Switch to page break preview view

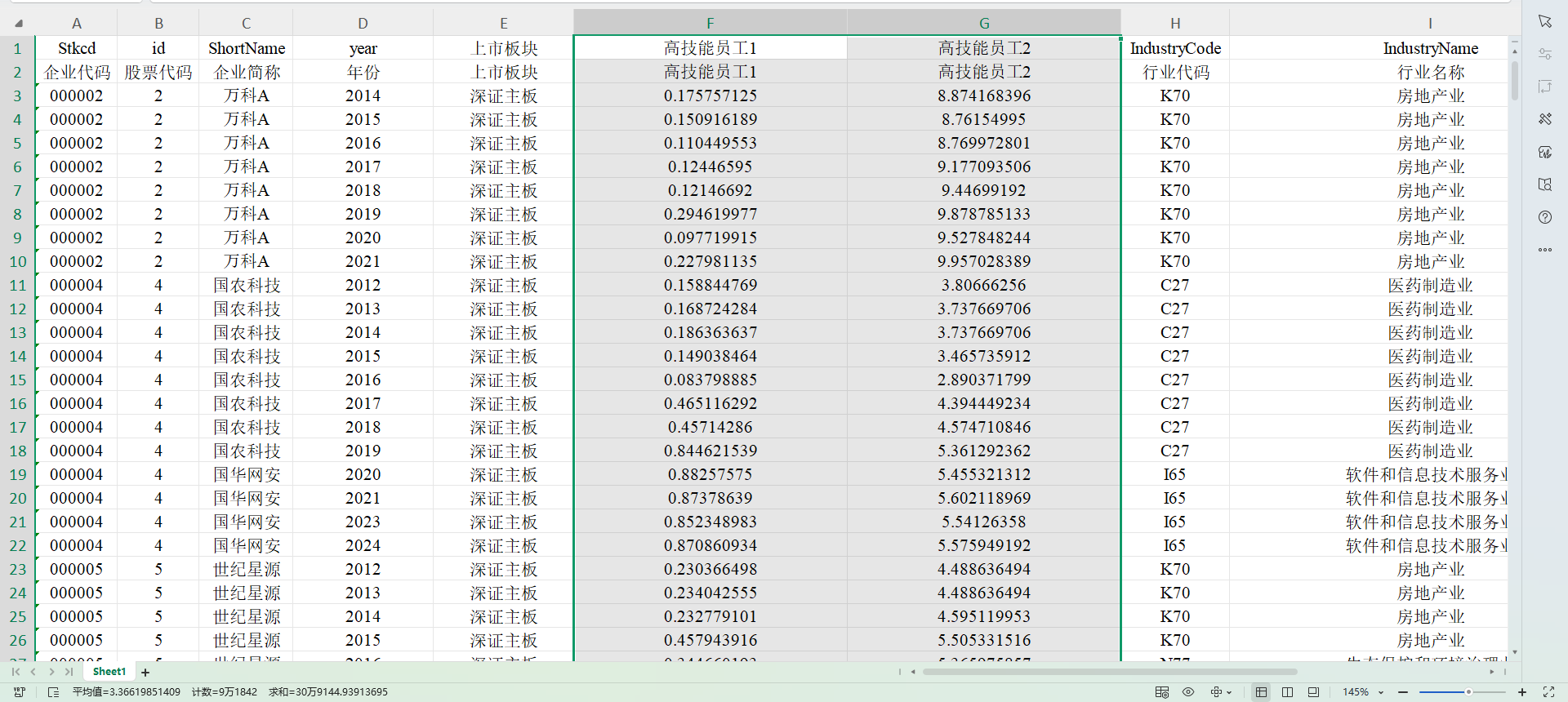(1287, 692)
